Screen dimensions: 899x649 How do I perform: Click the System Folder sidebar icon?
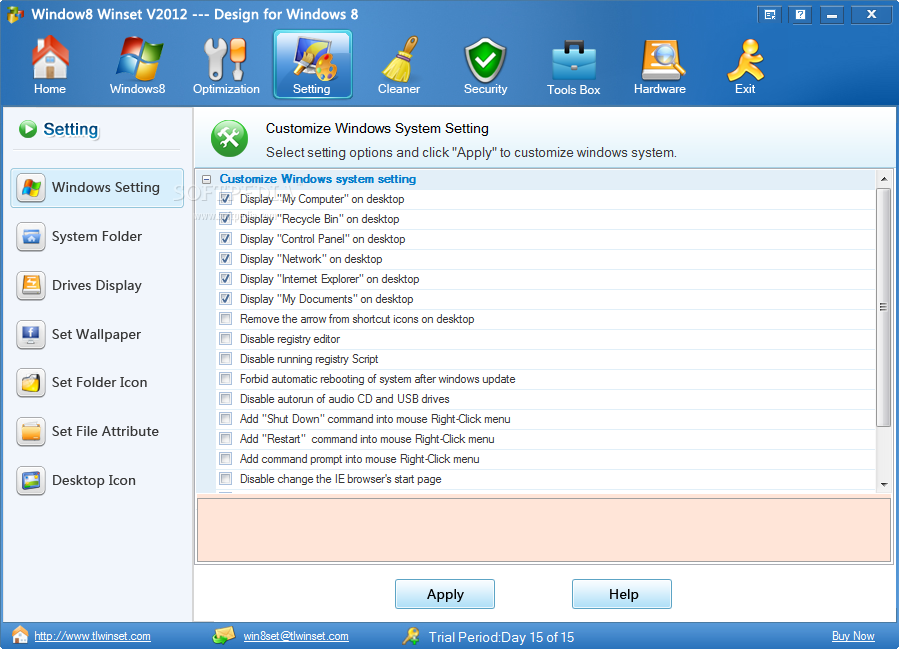[x=31, y=237]
